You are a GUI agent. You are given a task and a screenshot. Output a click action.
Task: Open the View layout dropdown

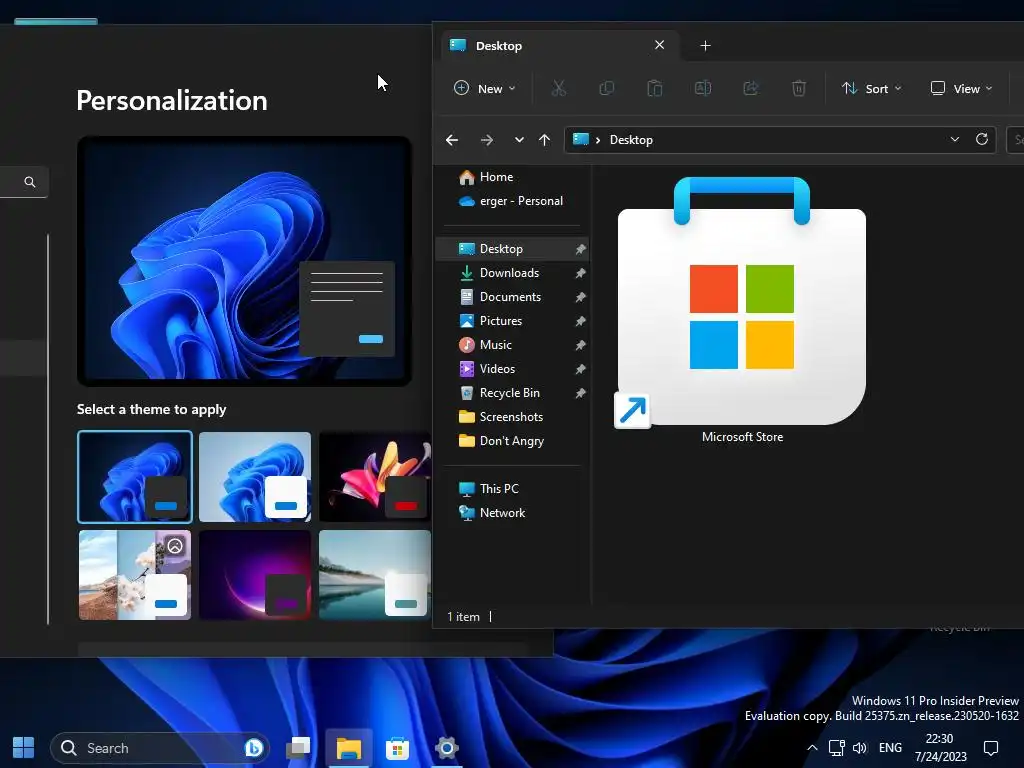[x=961, y=88]
